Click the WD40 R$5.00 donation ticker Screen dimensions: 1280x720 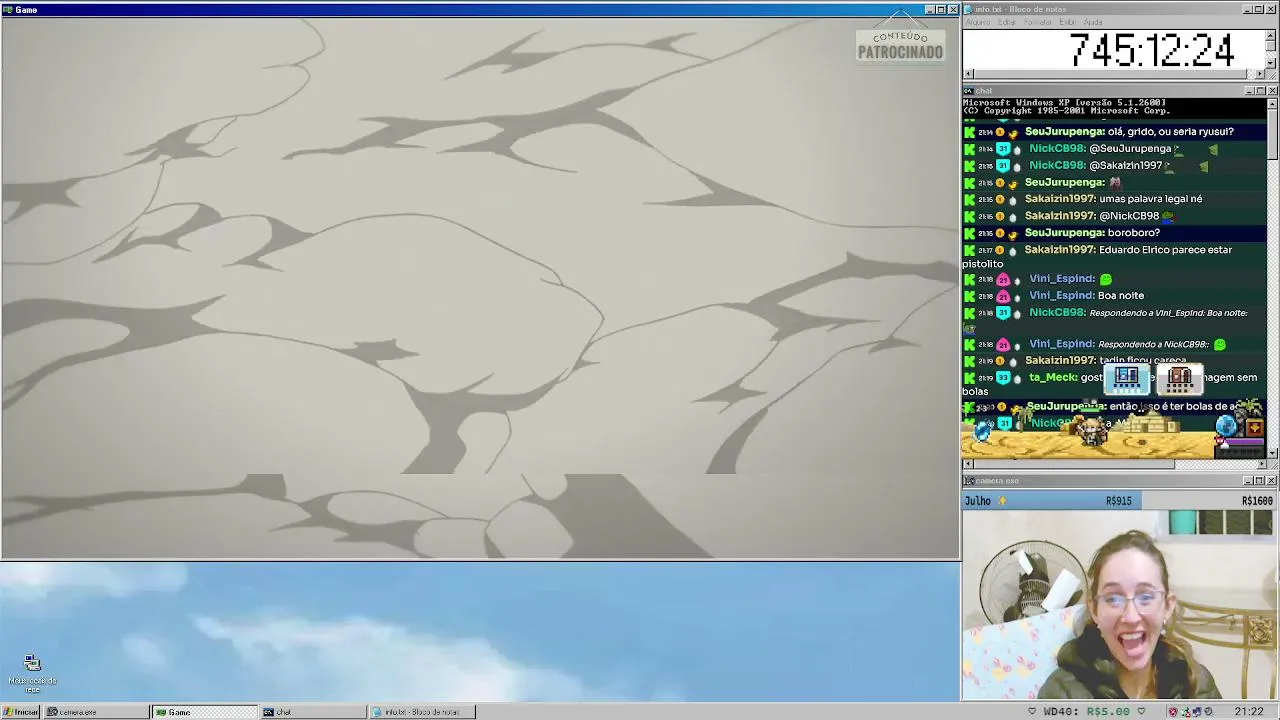pyautogui.click(x=1086, y=712)
